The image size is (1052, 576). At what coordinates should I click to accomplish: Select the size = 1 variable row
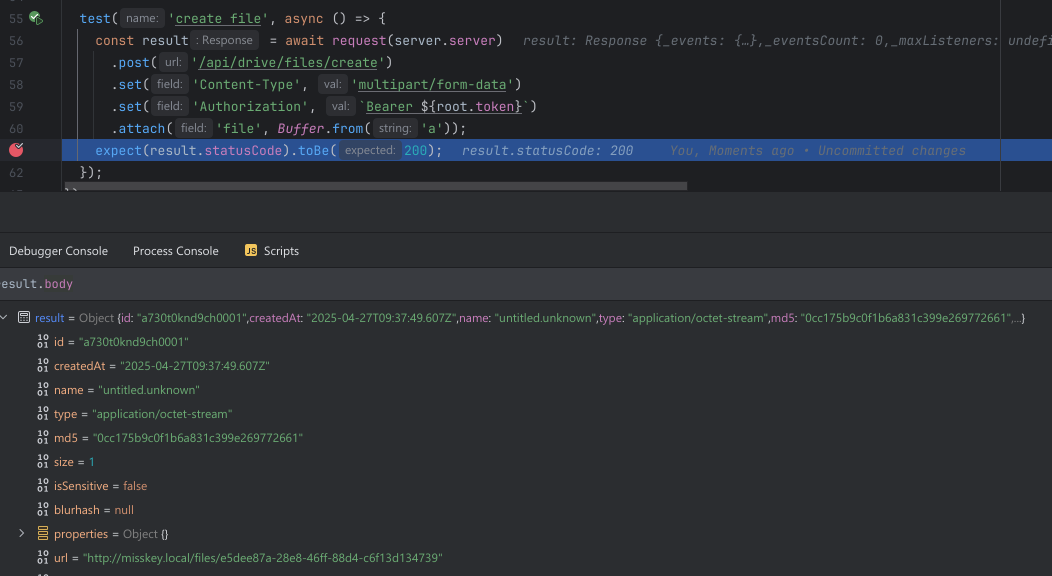(x=75, y=462)
